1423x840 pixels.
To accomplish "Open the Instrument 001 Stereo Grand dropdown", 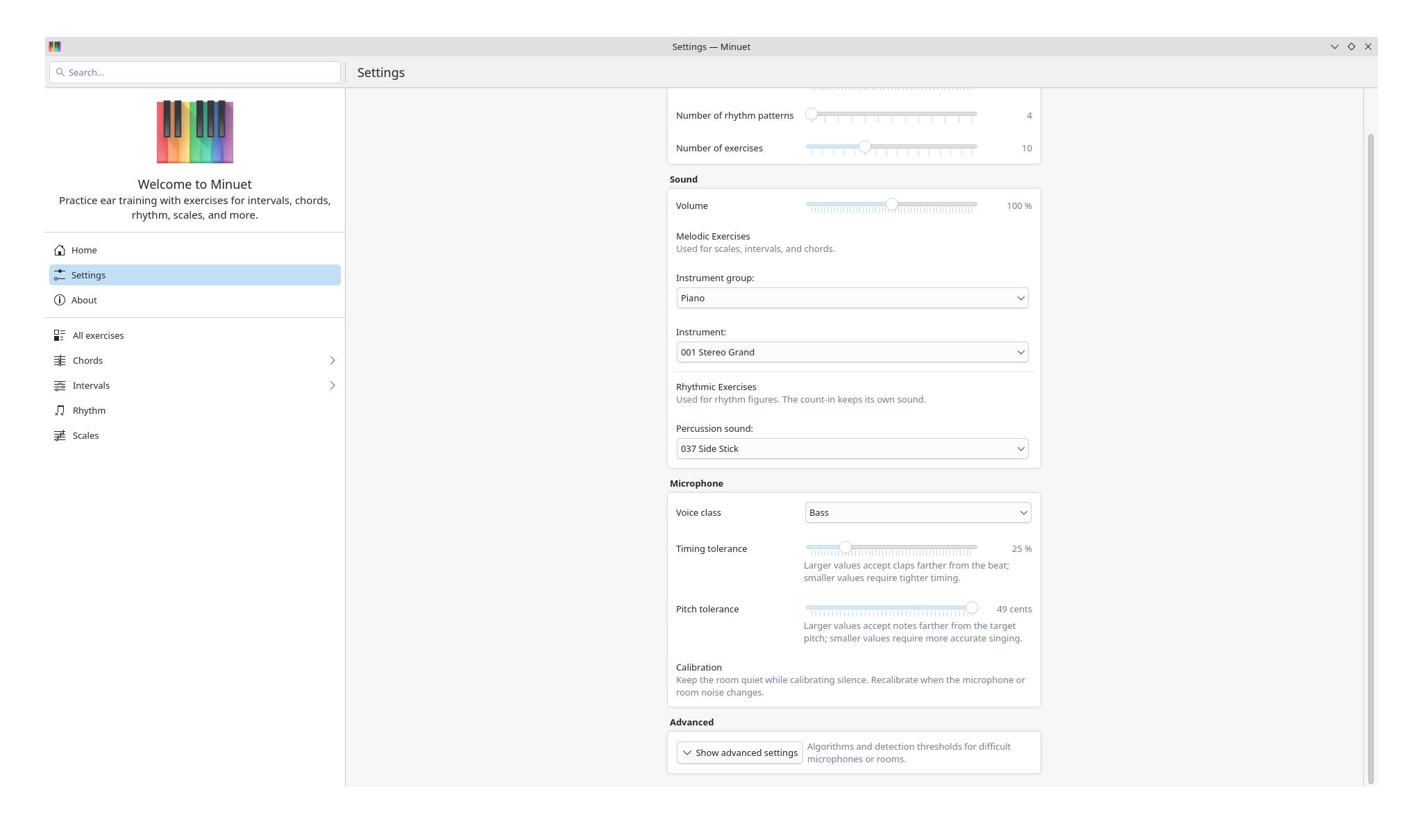I will click(x=852, y=352).
